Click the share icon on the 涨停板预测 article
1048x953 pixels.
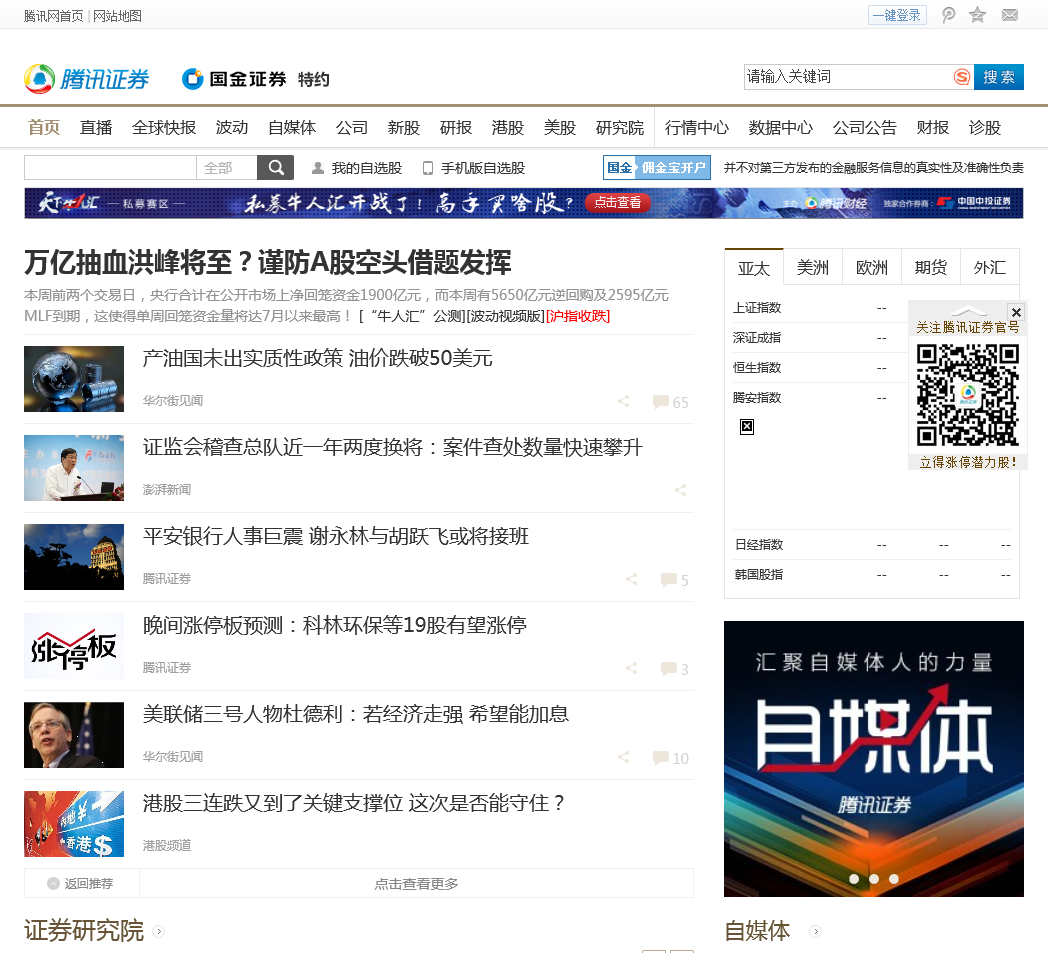tap(632, 668)
